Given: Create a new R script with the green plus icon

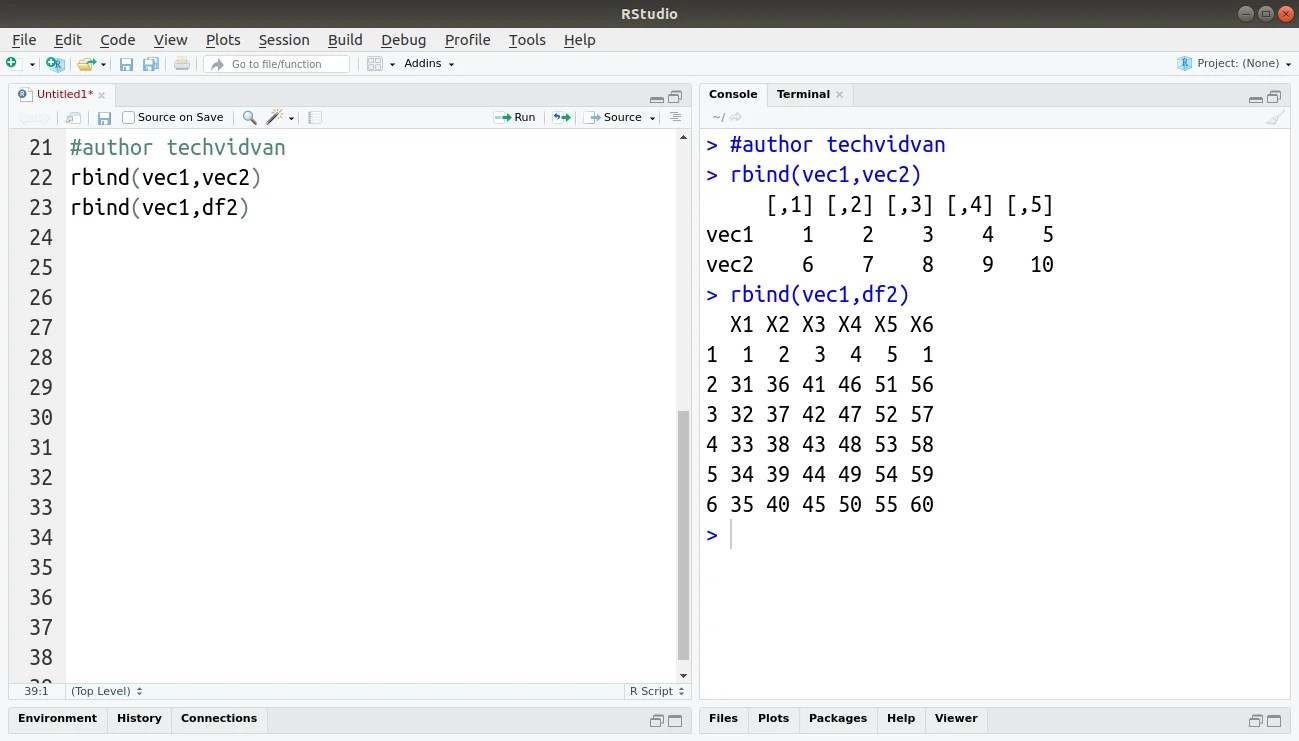Looking at the screenshot, I should [13, 63].
